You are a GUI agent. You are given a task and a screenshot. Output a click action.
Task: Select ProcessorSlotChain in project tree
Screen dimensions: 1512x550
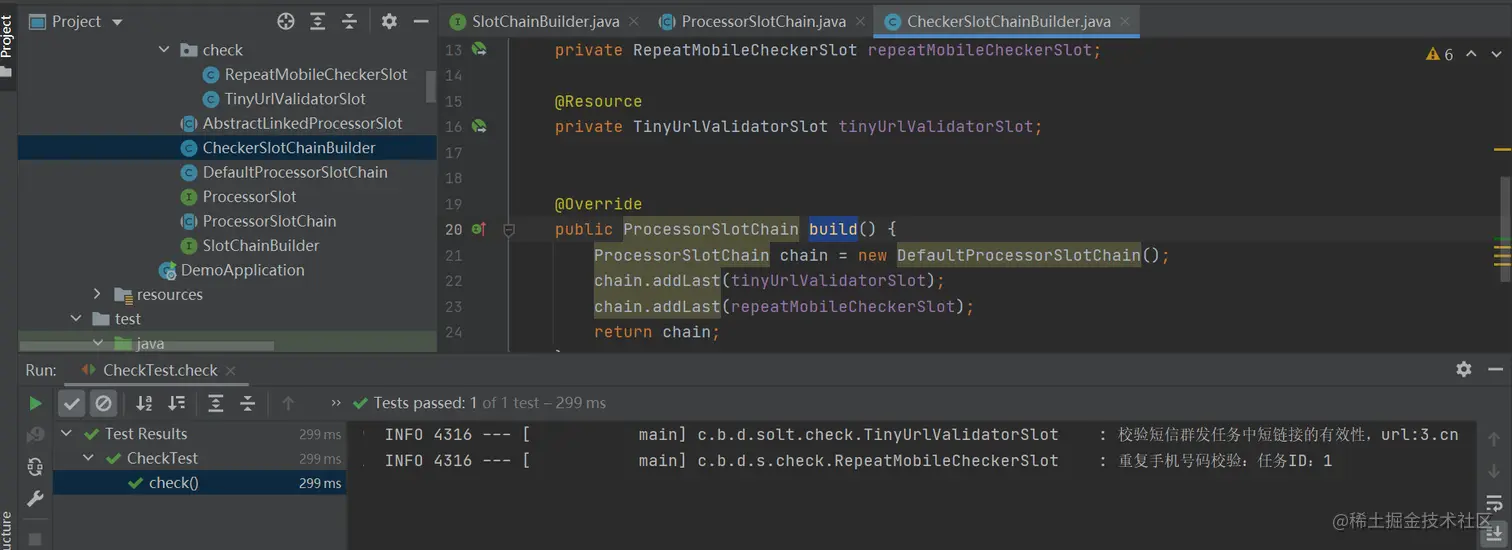(269, 221)
